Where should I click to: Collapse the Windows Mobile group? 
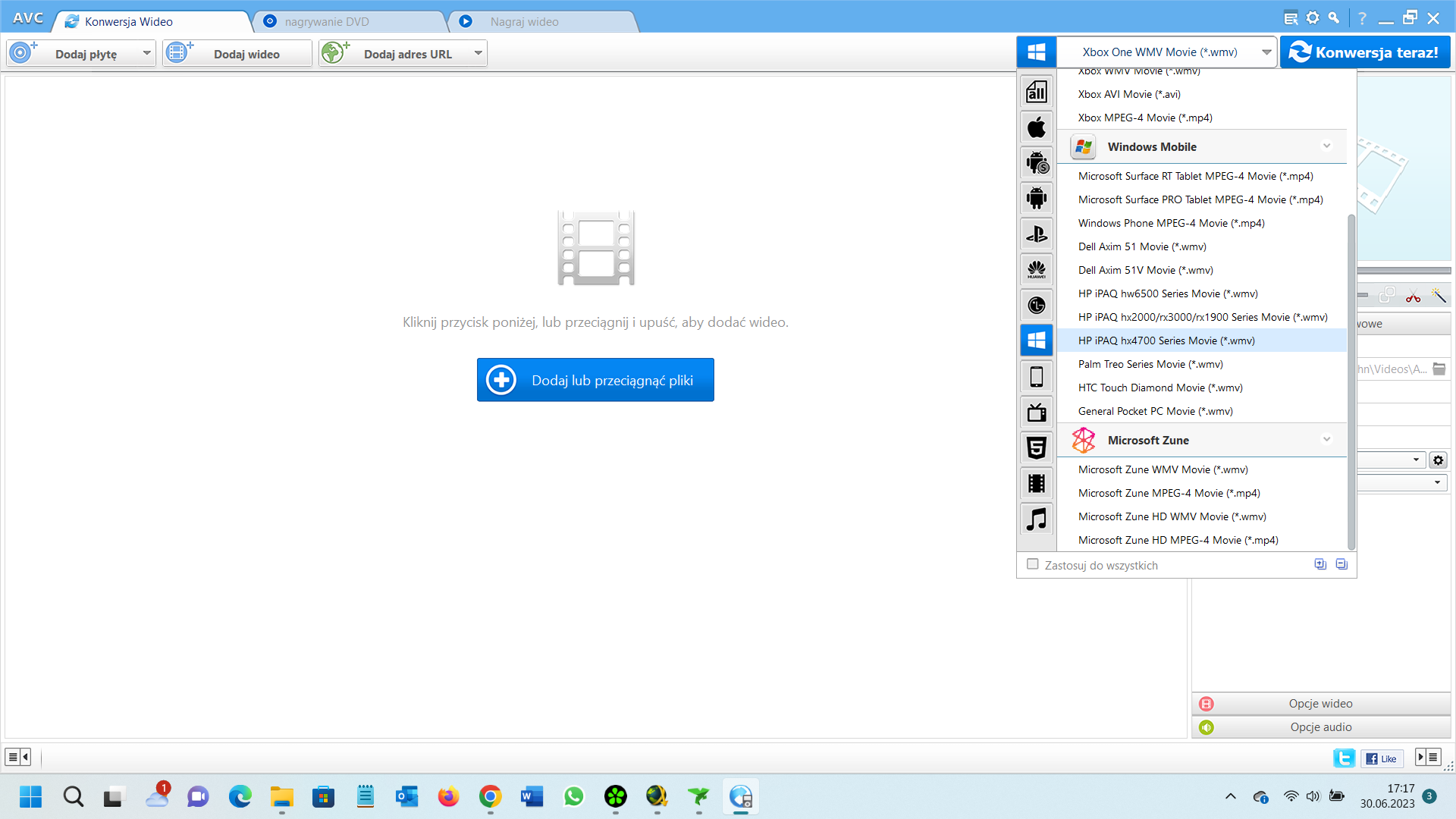click(x=1326, y=146)
